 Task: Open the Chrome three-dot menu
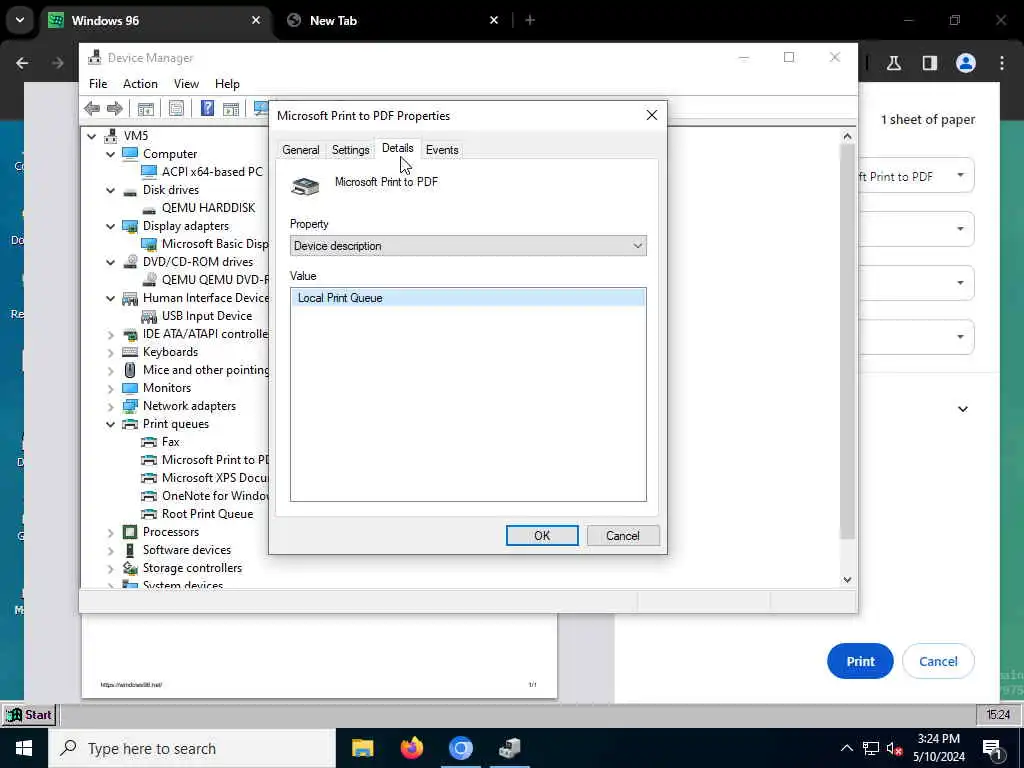tap(1002, 63)
